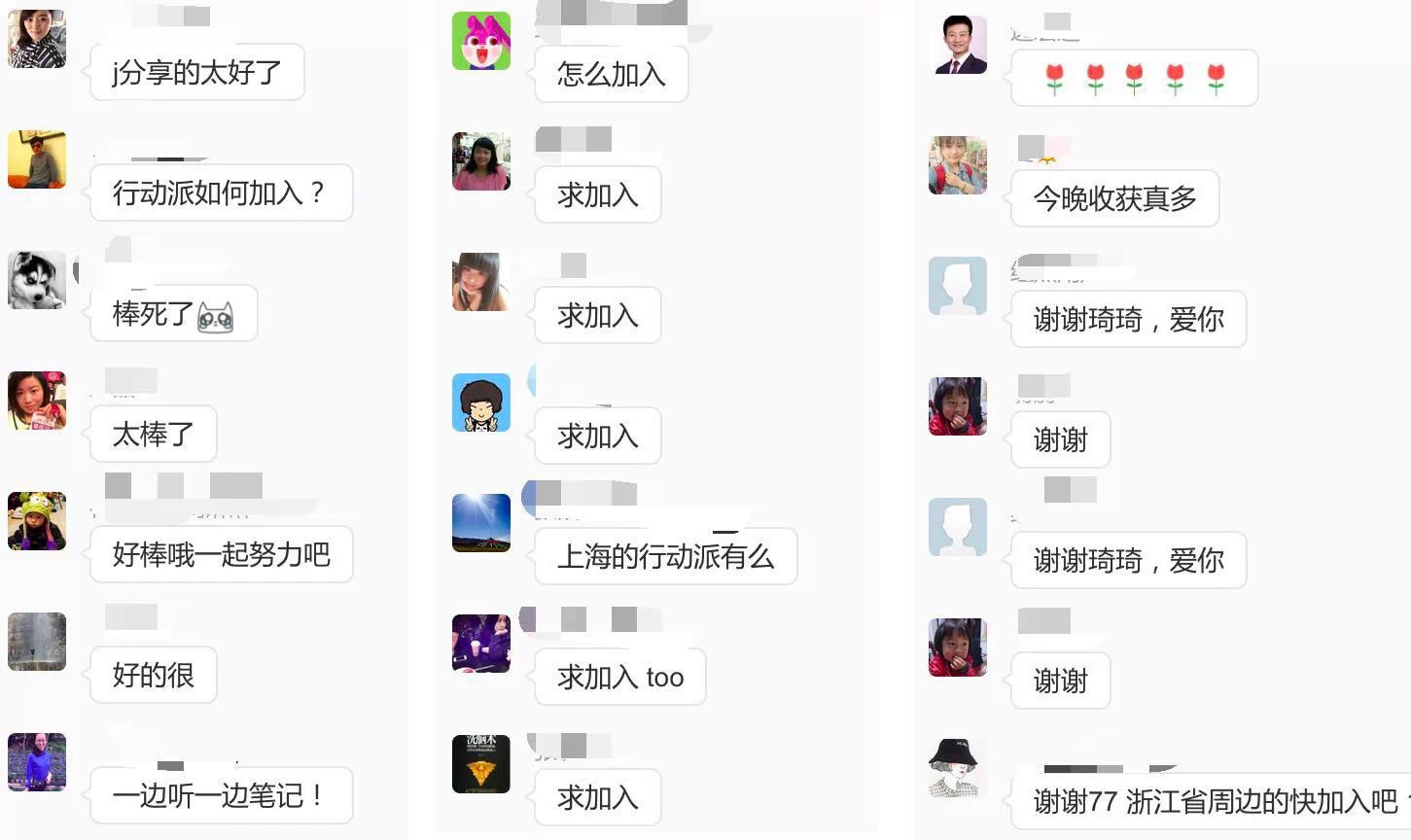Open the black book cover avatar
This screenshot has height=840, width=1411.
click(481, 764)
